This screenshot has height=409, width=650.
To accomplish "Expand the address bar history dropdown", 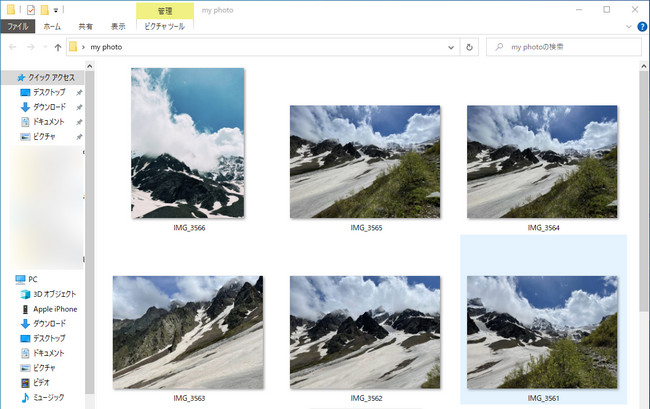I will point(451,47).
